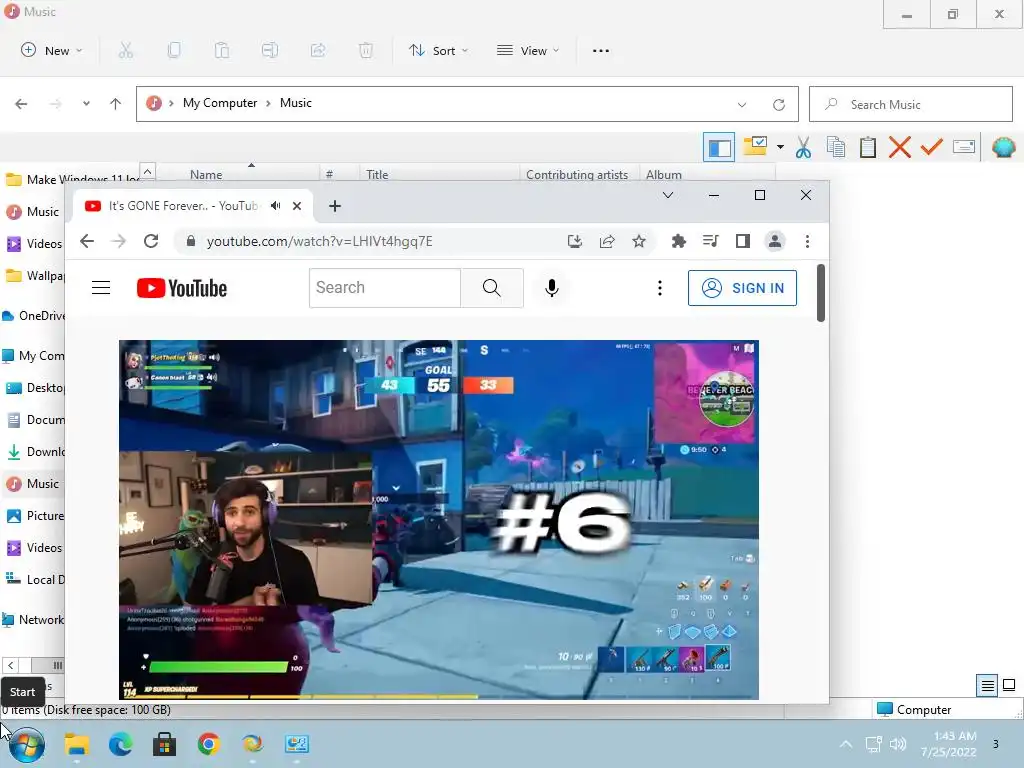Screen dimensions: 1024x768
Task: Close the YouTube browser tab
Action: coord(297,206)
